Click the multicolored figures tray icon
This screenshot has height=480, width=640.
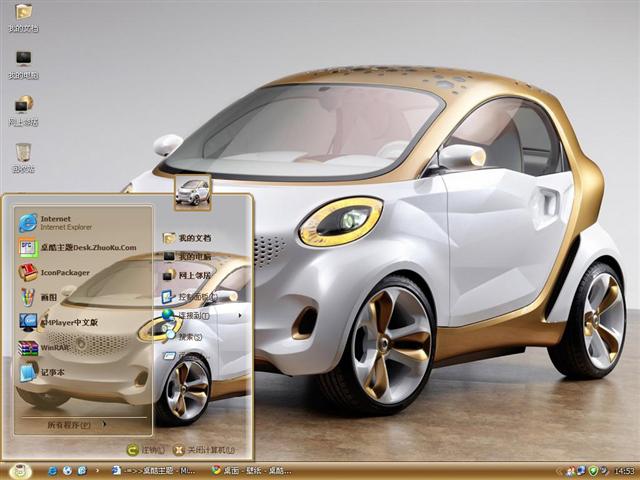[x=570, y=471]
